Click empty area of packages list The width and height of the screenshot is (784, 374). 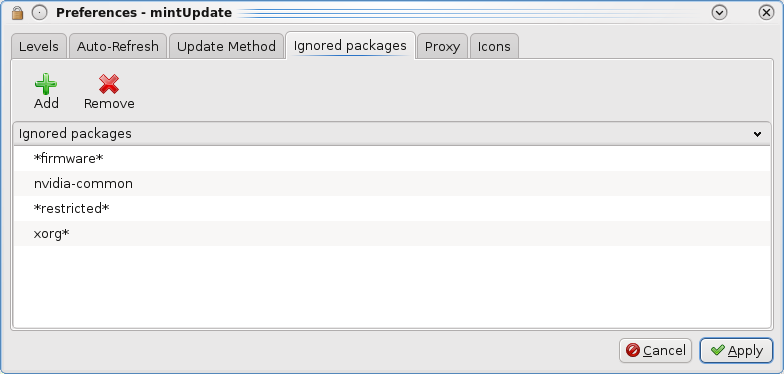click(x=392, y=286)
